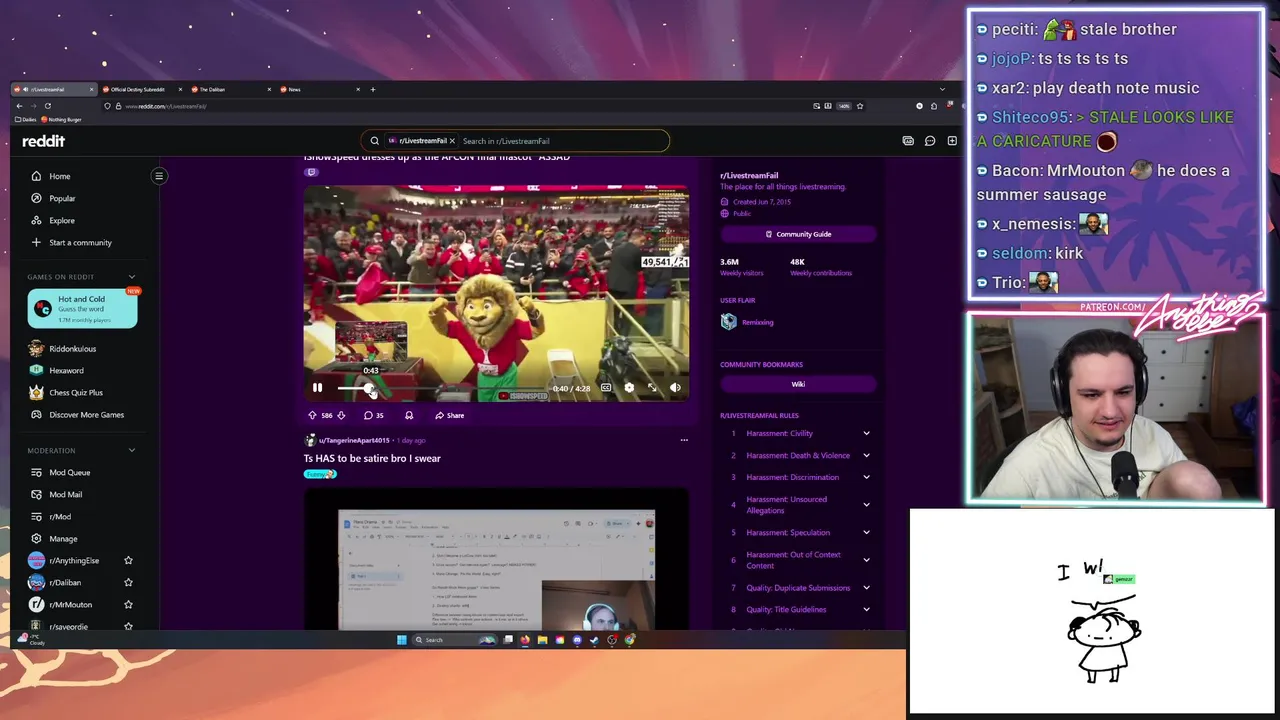
Task: Toggle closed captions on the video
Action: [x=606, y=388]
